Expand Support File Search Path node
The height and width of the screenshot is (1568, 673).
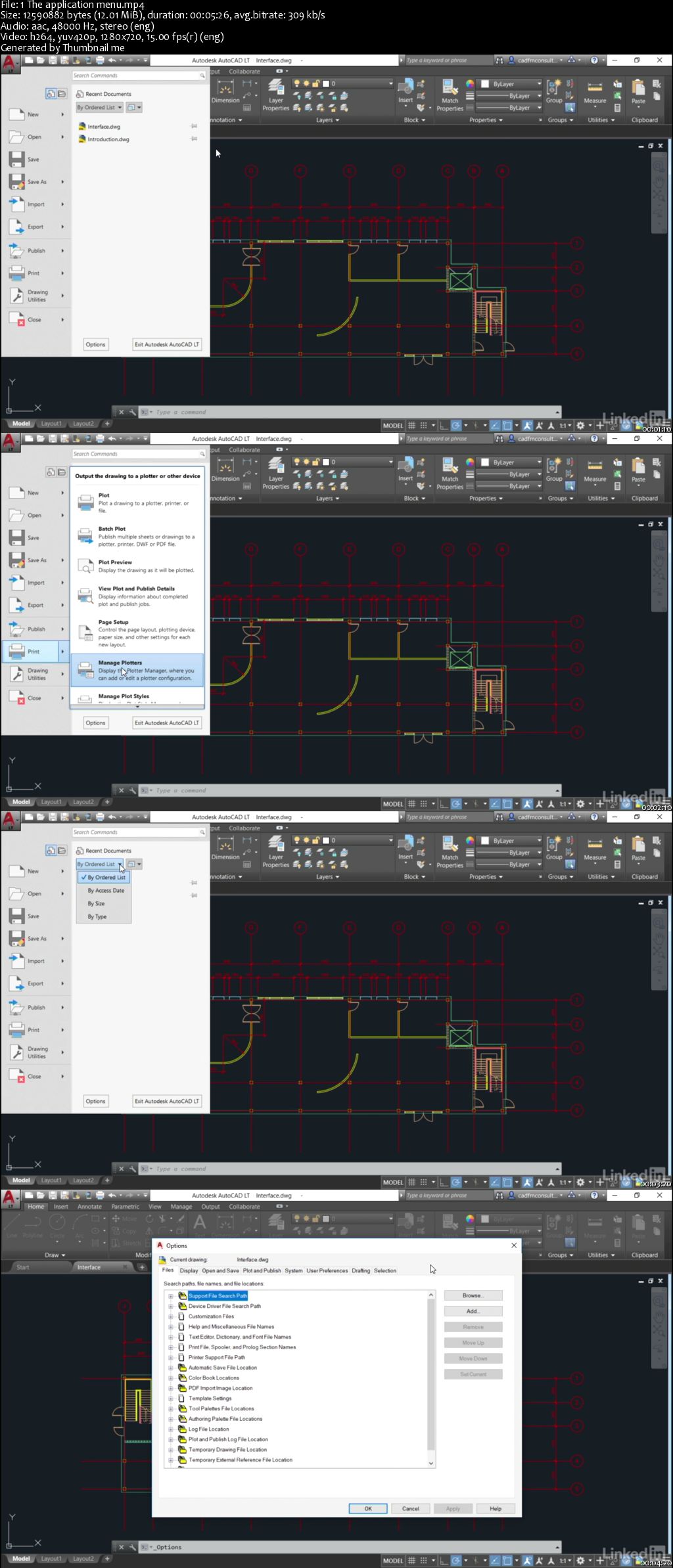tap(171, 1296)
